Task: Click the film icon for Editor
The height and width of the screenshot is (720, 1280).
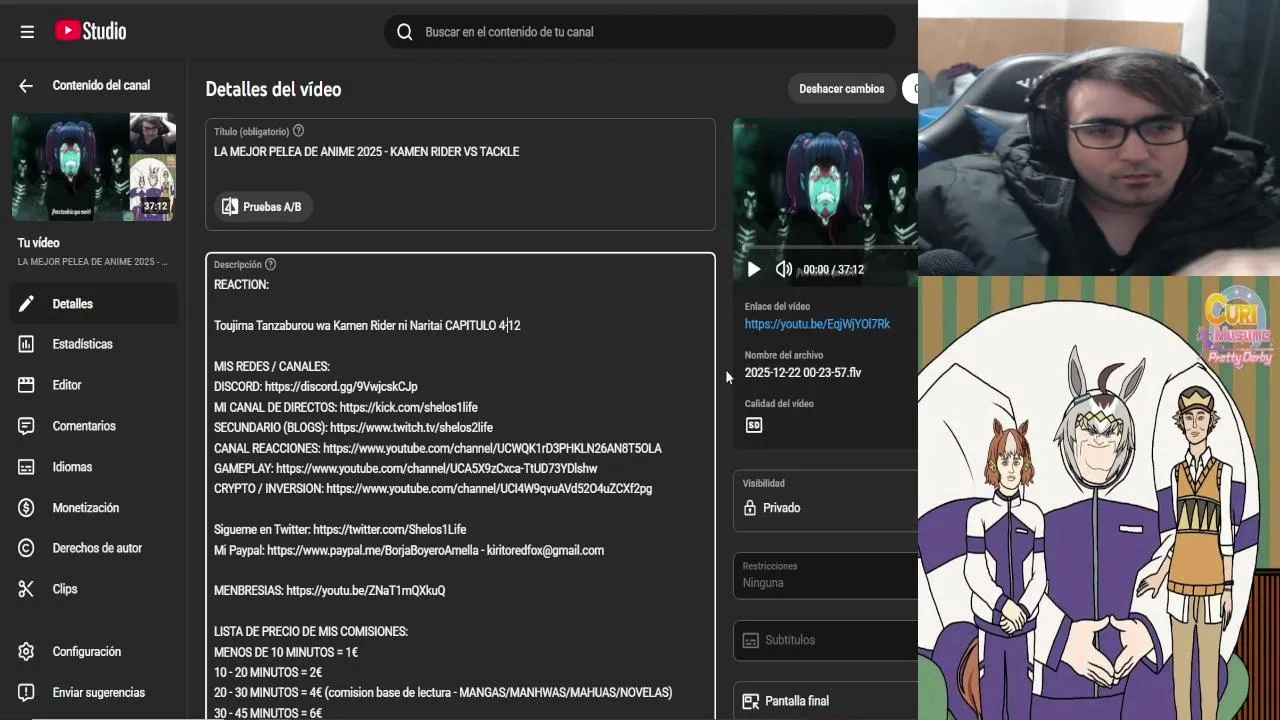Action: 27,385
